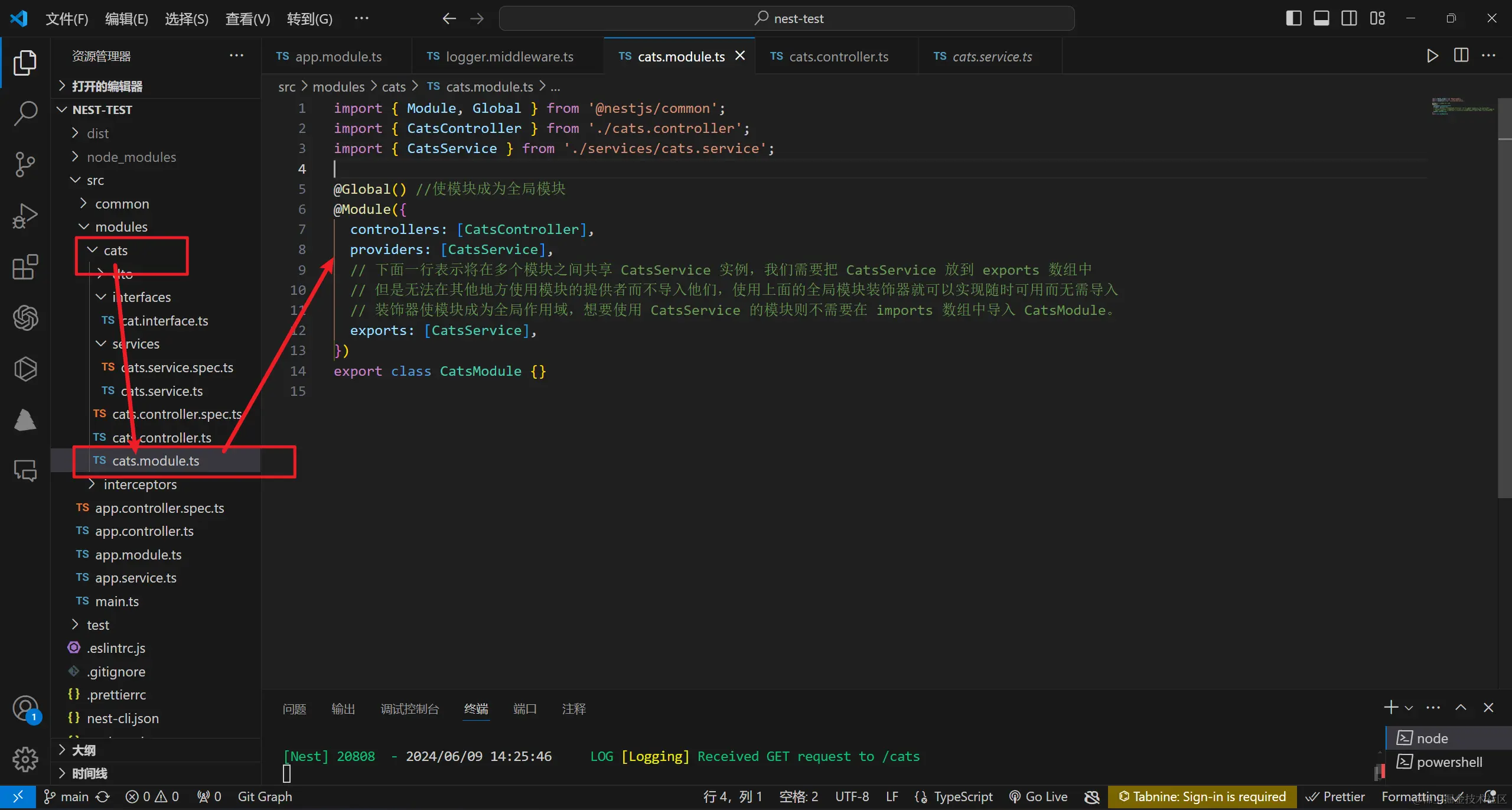Open Git Graph from status bar

(x=265, y=797)
